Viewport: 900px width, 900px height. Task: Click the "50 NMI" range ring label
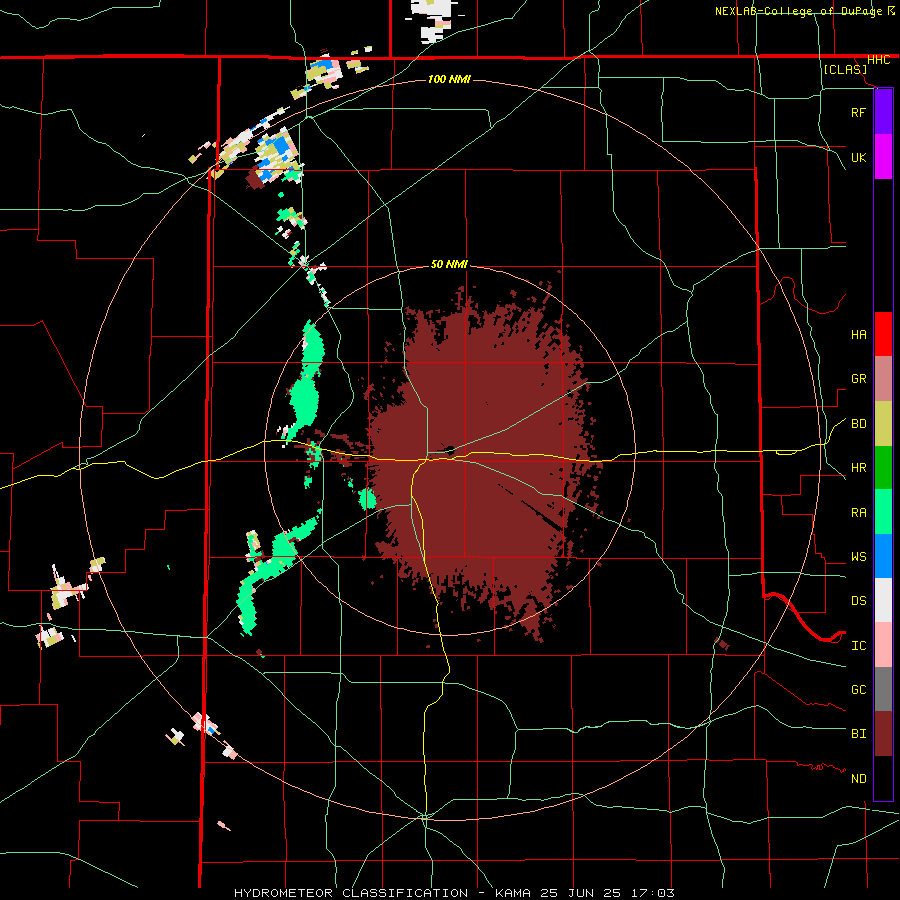pos(449,264)
